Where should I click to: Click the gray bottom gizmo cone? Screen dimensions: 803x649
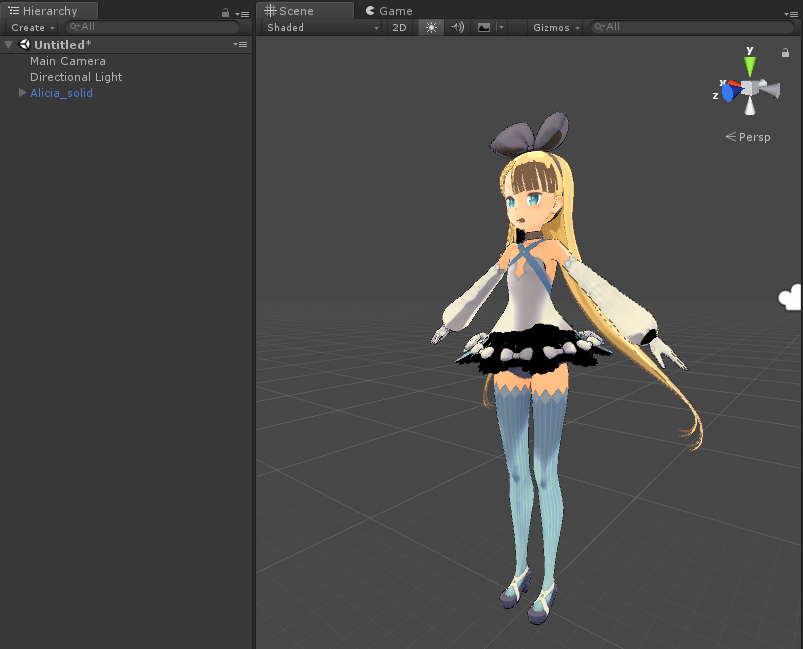coord(750,106)
